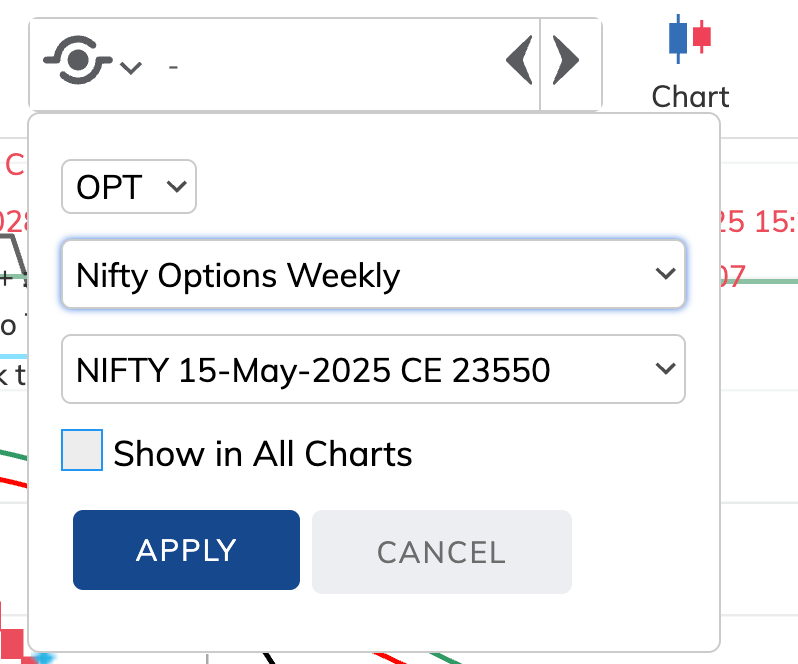
Task: Go to next symbol with right arrow
Action: tap(566, 62)
